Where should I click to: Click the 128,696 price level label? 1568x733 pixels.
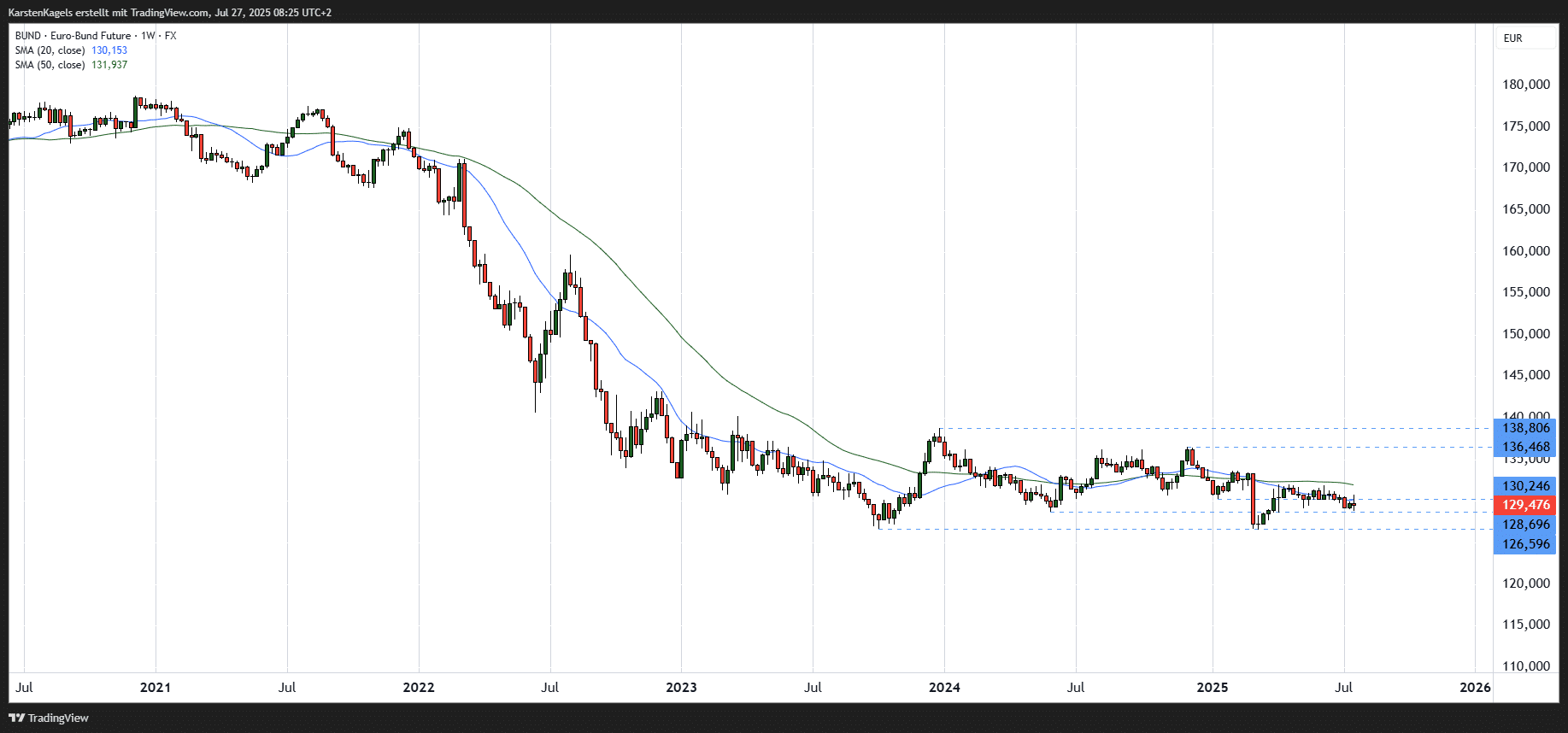[1525, 525]
